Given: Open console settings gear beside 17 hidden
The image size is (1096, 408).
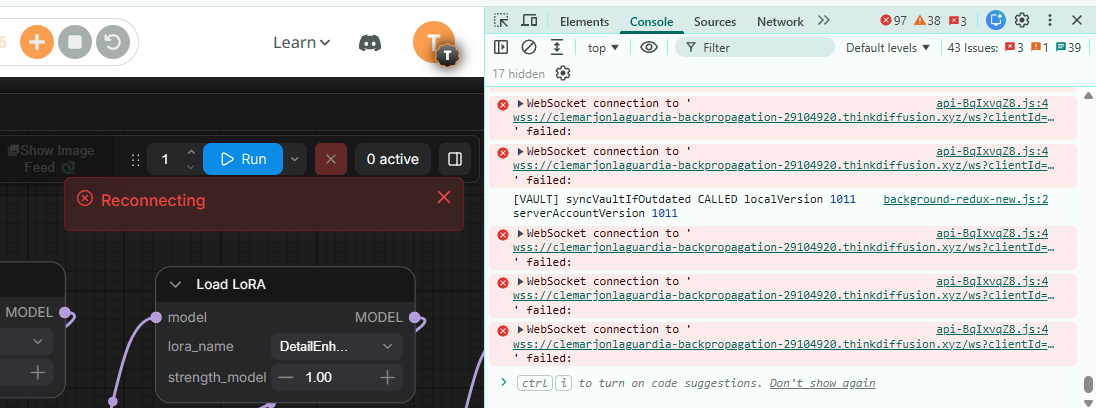Looking at the screenshot, I should click(563, 73).
